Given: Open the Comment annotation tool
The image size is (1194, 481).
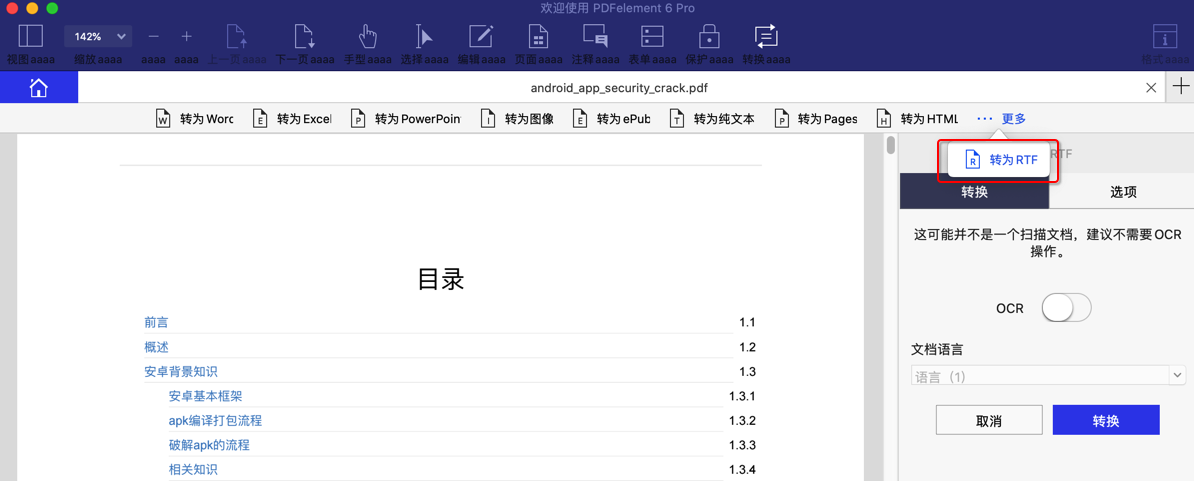Looking at the screenshot, I should pyautogui.click(x=595, y=37).
